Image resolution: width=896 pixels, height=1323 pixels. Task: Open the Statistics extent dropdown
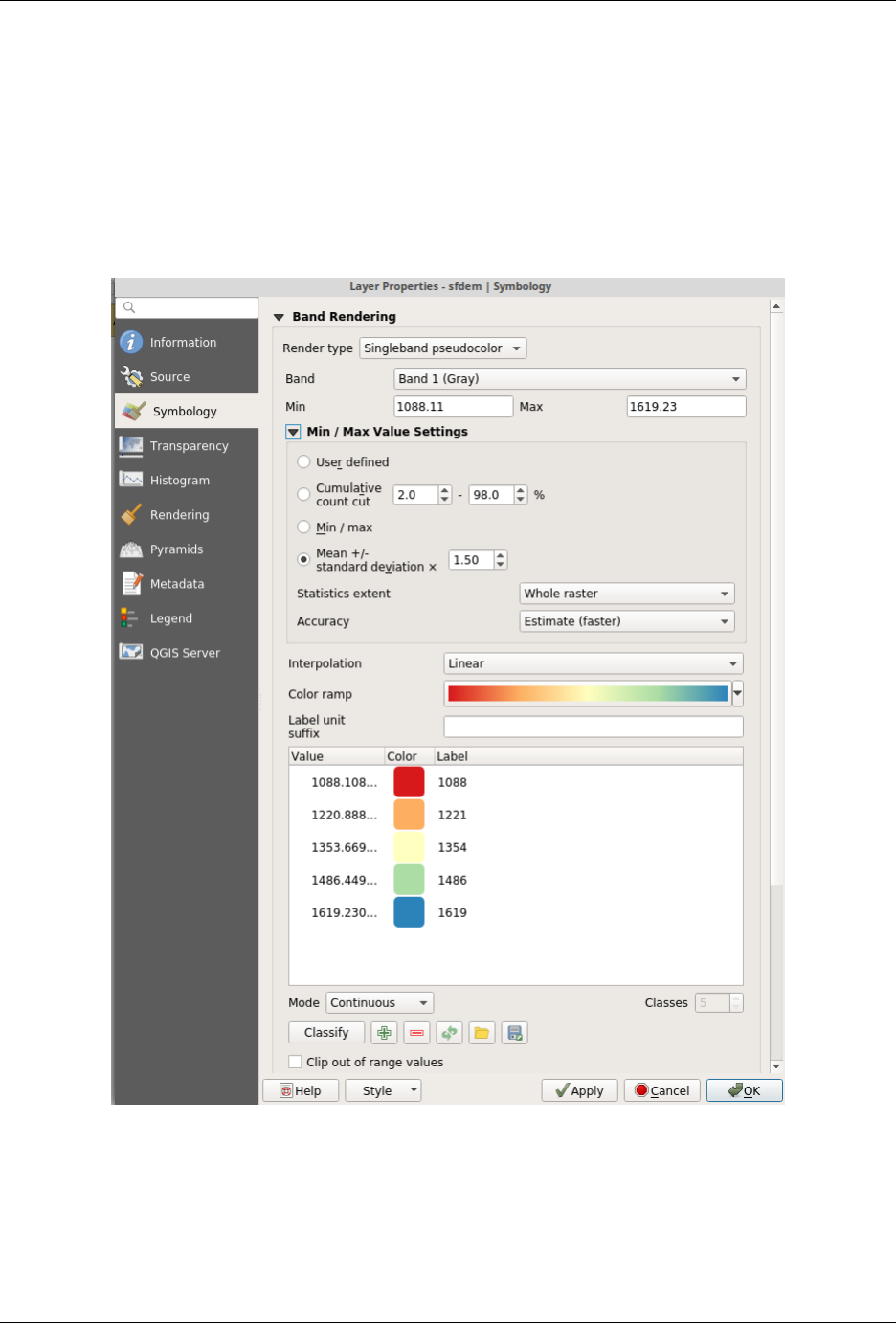[627, 594]
